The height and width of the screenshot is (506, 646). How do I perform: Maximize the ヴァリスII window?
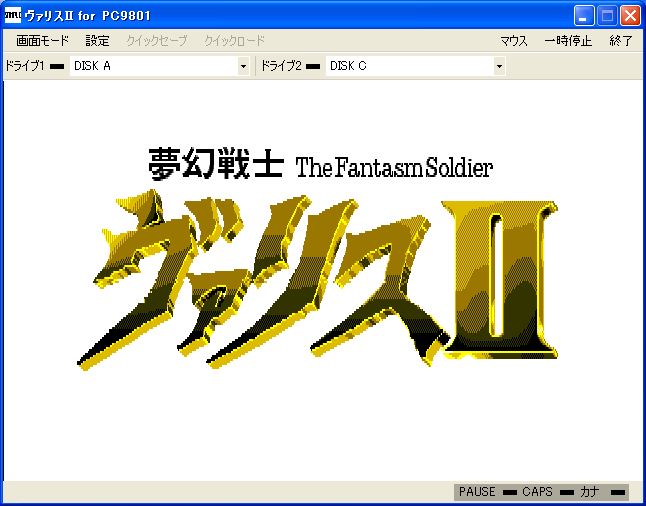click(x=607, y=16)
